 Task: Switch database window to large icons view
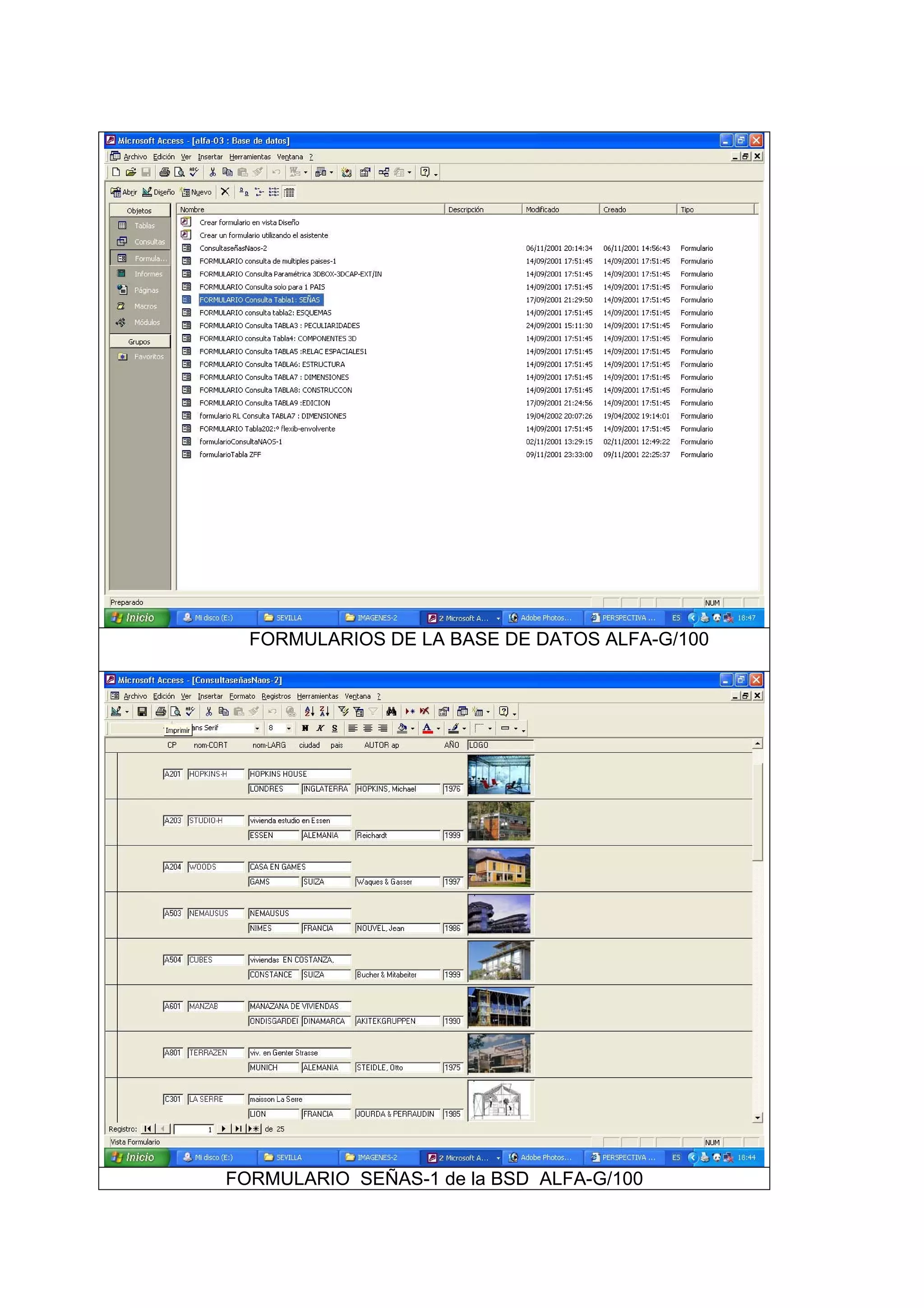244,192
